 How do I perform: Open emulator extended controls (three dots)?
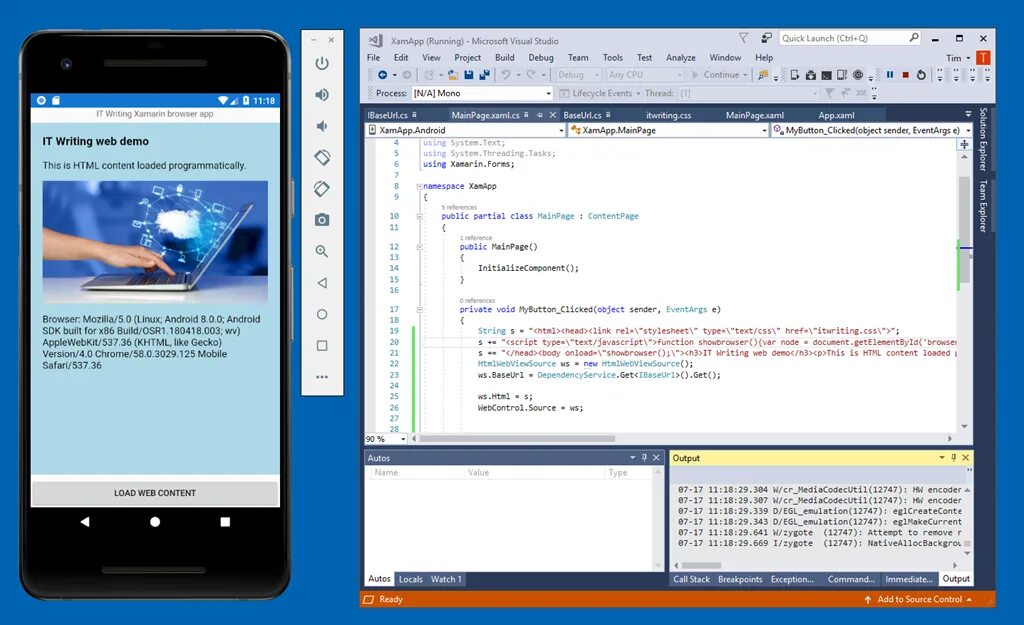[x=322, y=377]
